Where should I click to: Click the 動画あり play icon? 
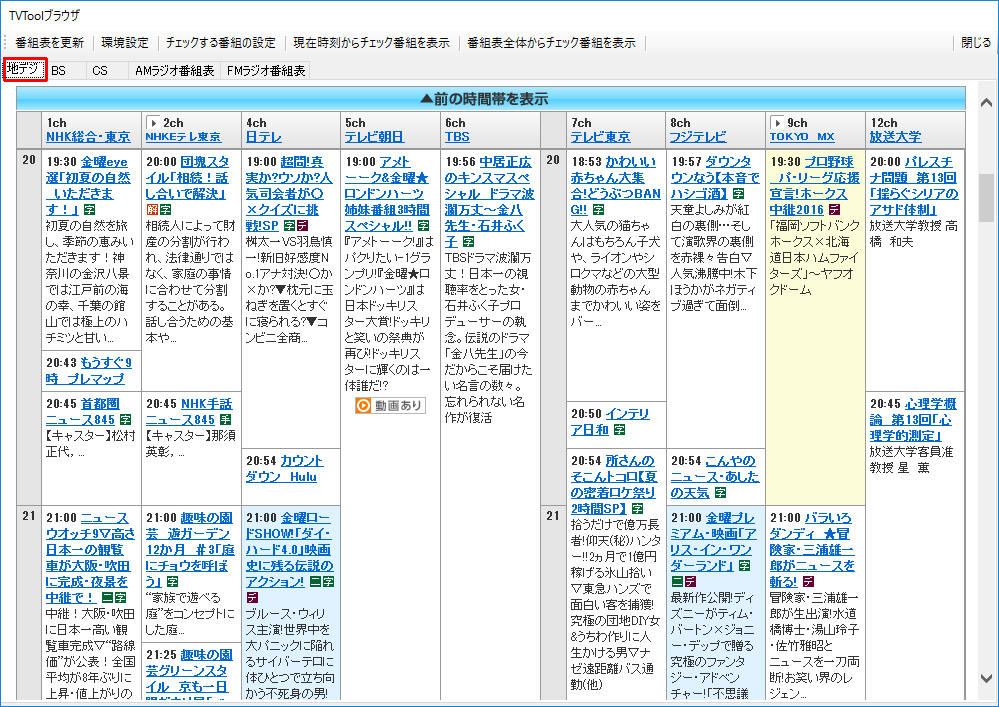363,406
